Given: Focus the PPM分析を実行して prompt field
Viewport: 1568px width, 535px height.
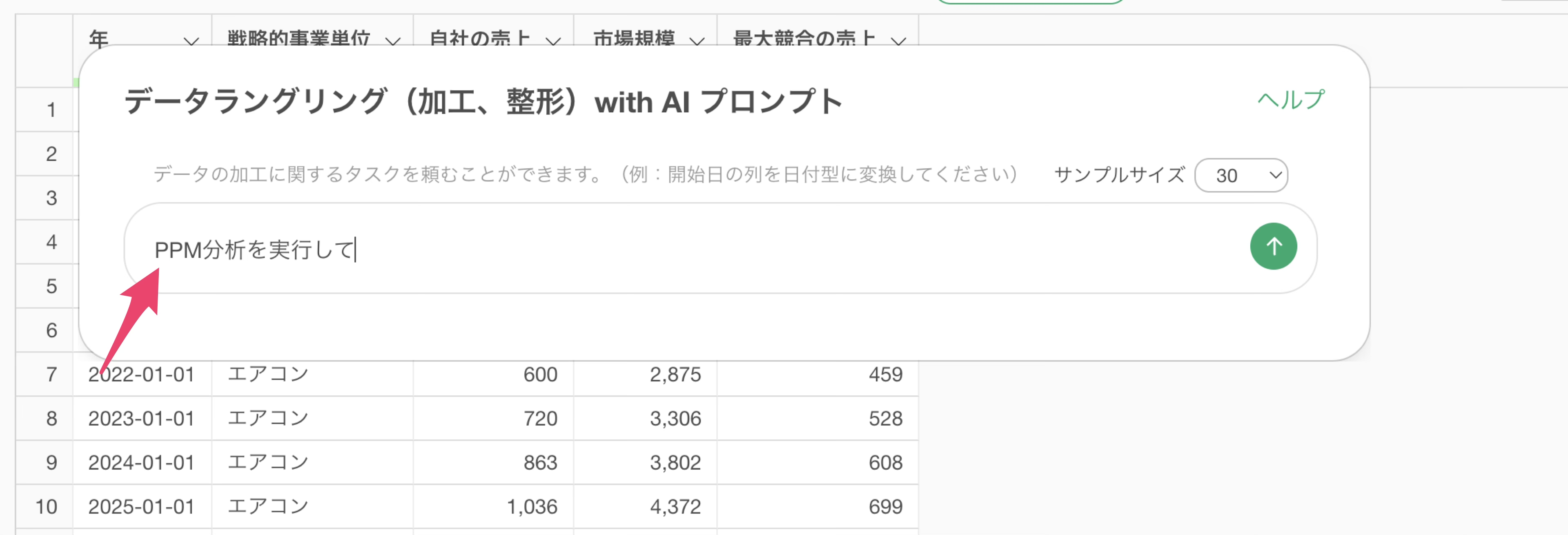Looking at the screenshot, I should (x=670, y=249).
